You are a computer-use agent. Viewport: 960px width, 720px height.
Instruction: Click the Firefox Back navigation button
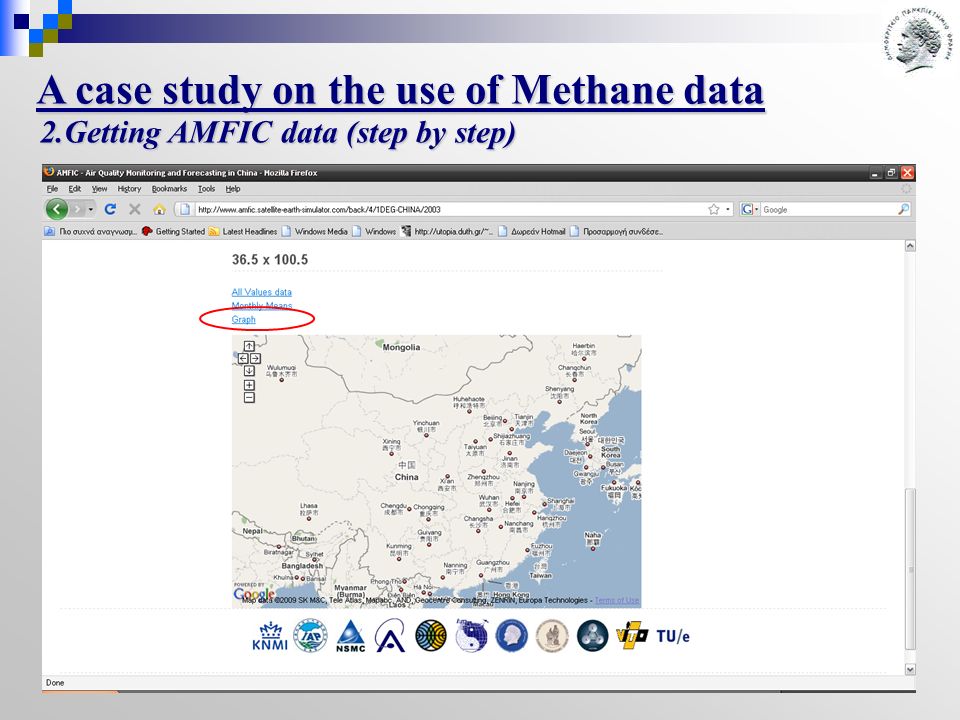pyautogui.click(x=57, y=209)
